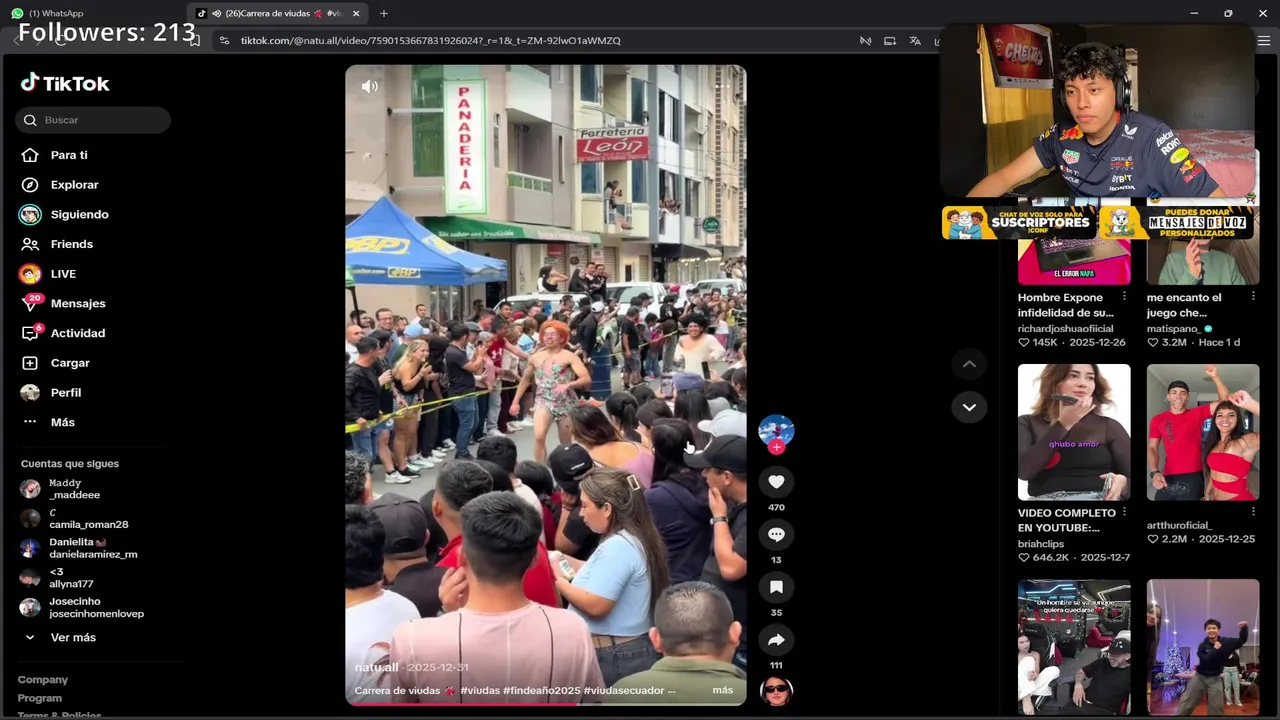Open me encanto el juego video options
This screenshot has width=1280, height=720.
pyautogui.click(x=1253, y=297)
